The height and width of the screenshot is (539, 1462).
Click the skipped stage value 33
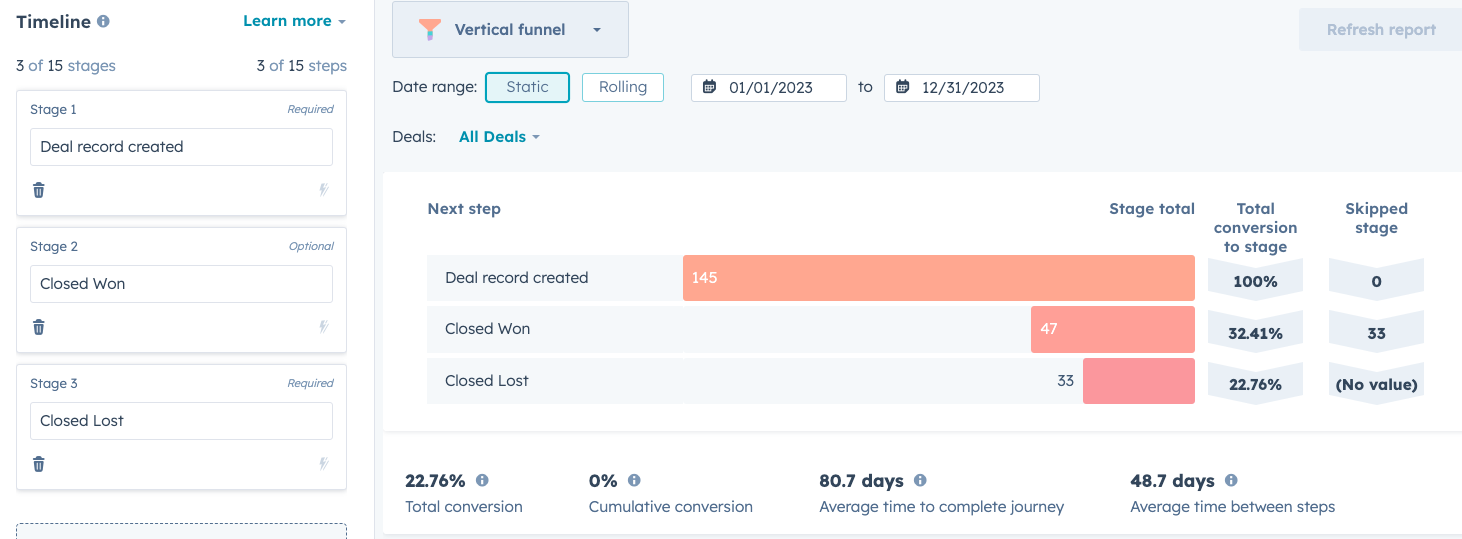[1376, 334]
